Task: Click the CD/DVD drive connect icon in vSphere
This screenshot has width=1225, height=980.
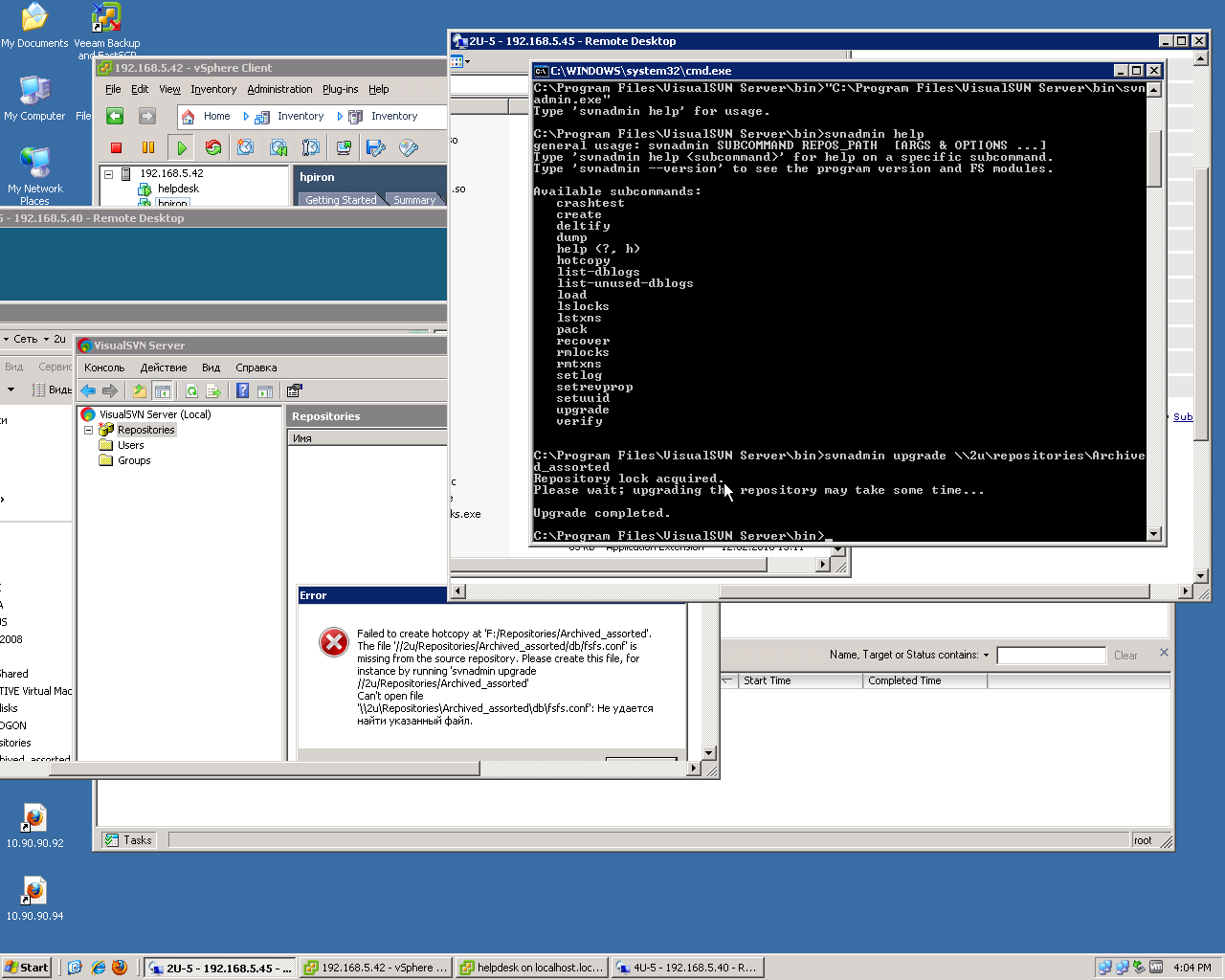Action: click(409, 147)
